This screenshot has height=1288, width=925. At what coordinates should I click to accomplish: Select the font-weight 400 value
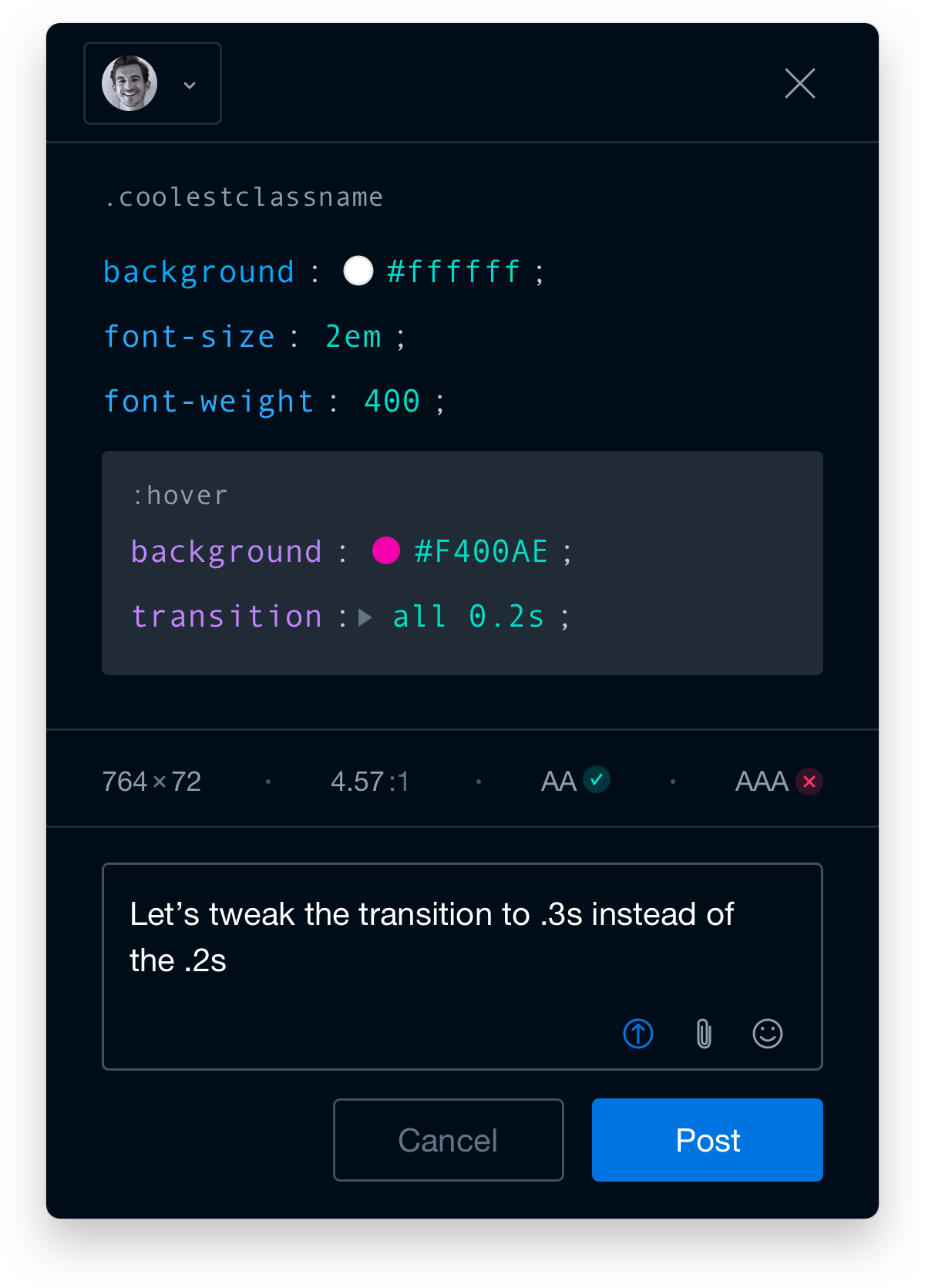click(392, 401)
